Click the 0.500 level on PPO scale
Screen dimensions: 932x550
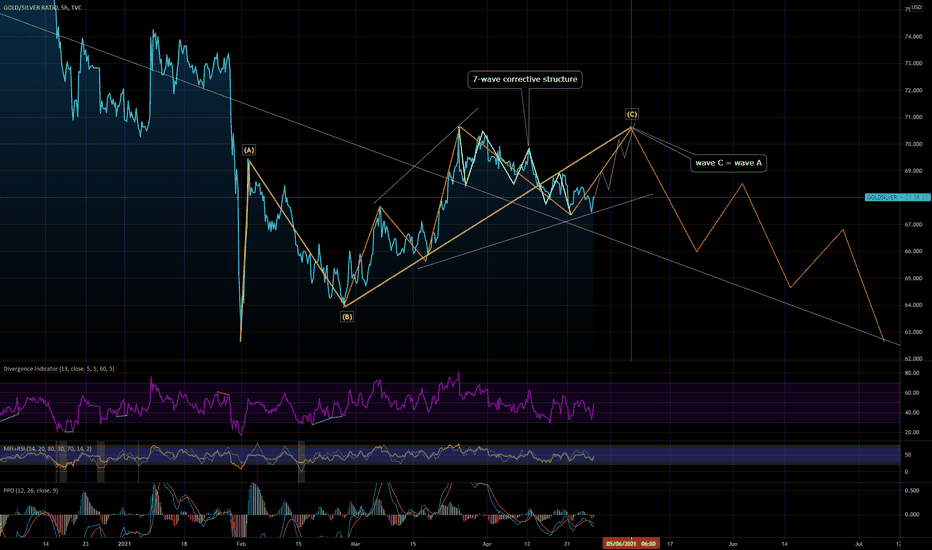pos(912,491)
